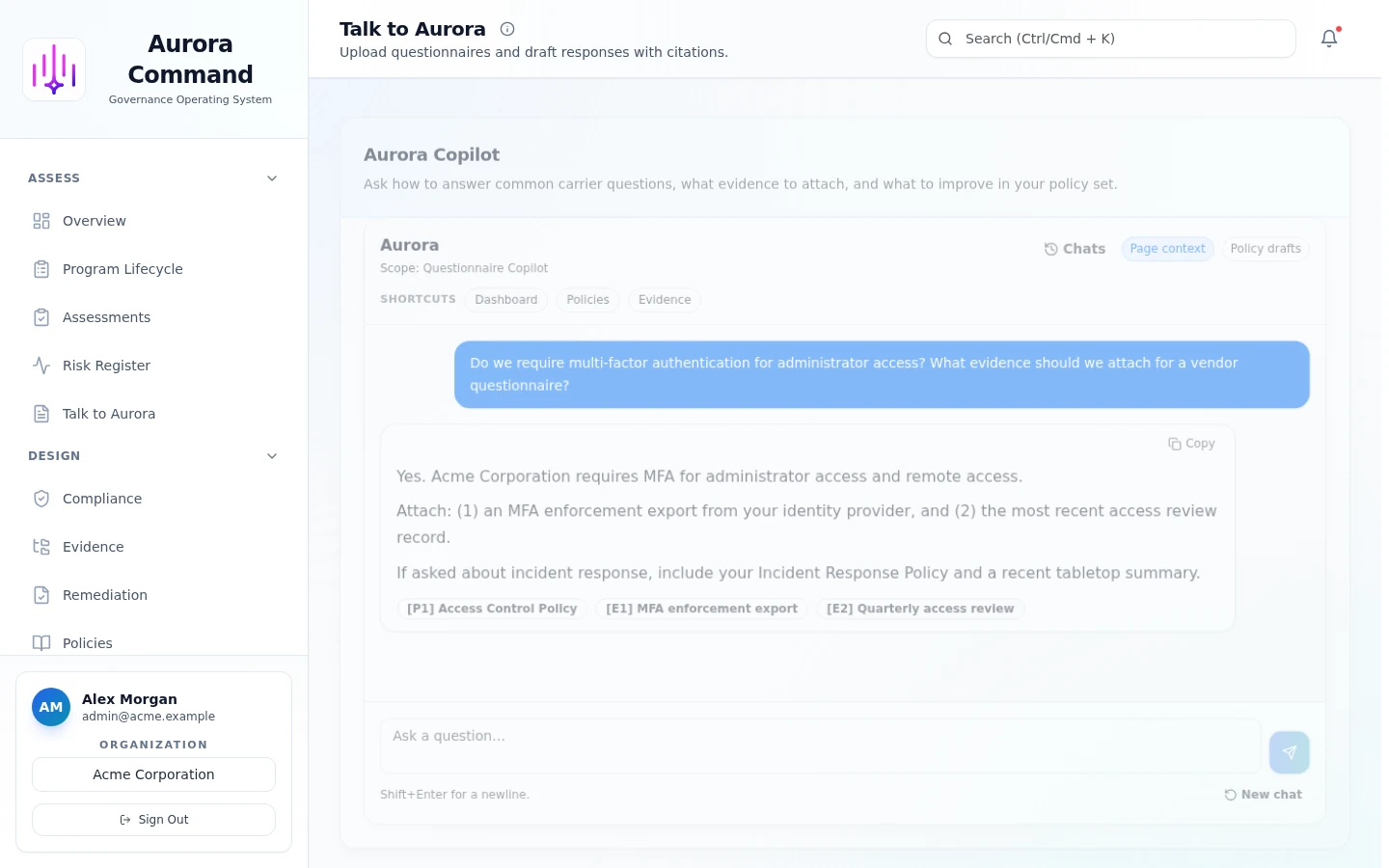
Task: Open the Talk to Aurora document icon
Action: tap(41, 414)
